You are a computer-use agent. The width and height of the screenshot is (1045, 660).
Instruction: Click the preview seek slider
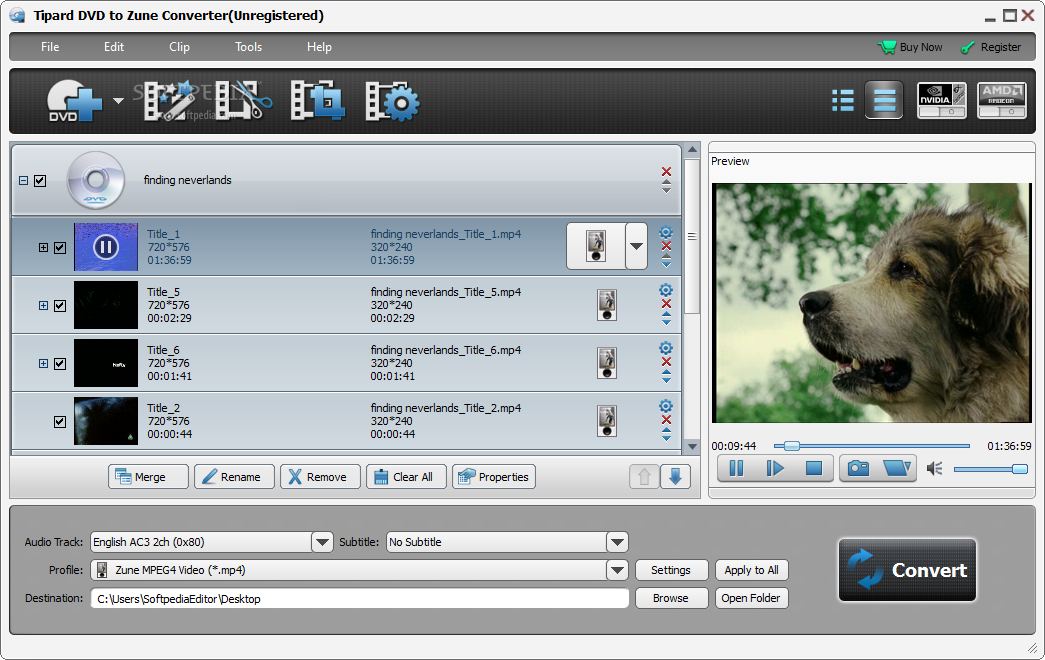872,445
